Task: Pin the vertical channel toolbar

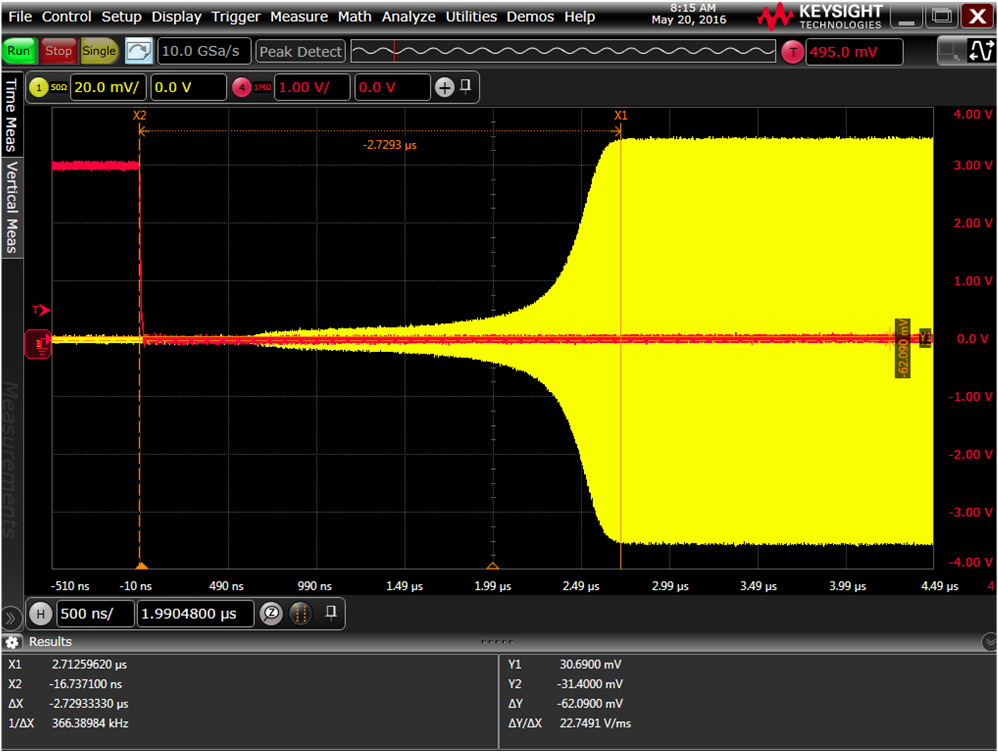Action: [466, 87]
